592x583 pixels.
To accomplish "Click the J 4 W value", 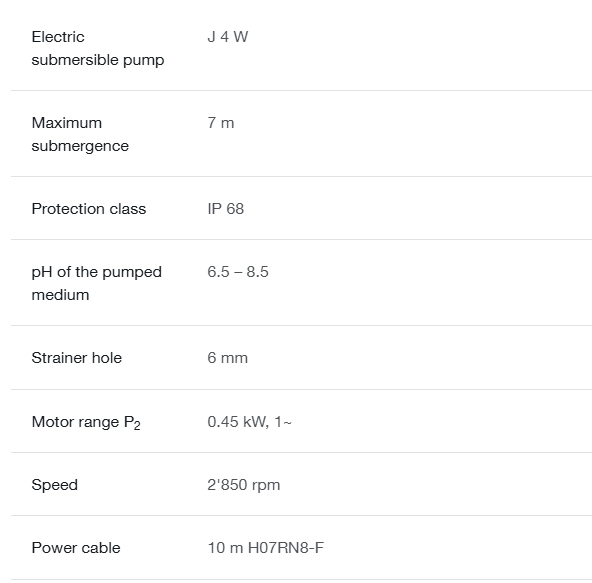I will point(228,37).
